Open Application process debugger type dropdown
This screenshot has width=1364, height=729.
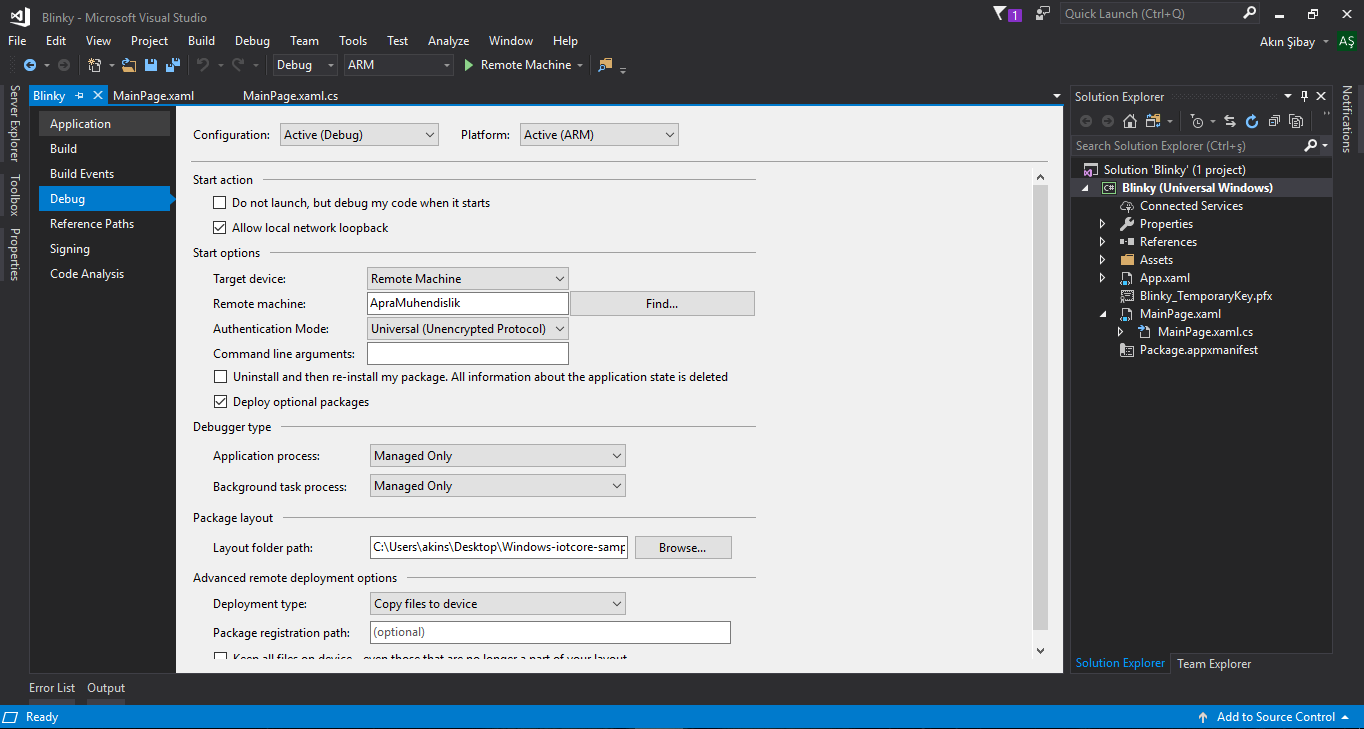(497, 456)
